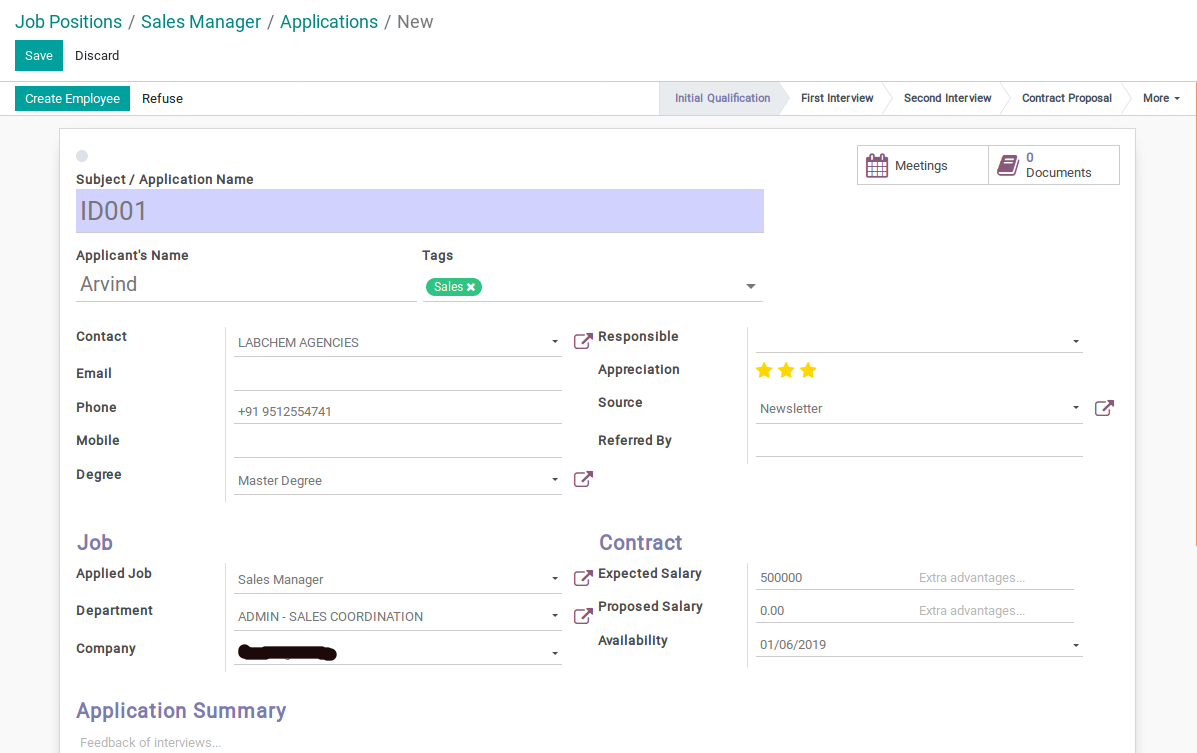Open external link for Contact field
The width and height of the screenshot is (1197, 753).
click(x=582, y=341)
